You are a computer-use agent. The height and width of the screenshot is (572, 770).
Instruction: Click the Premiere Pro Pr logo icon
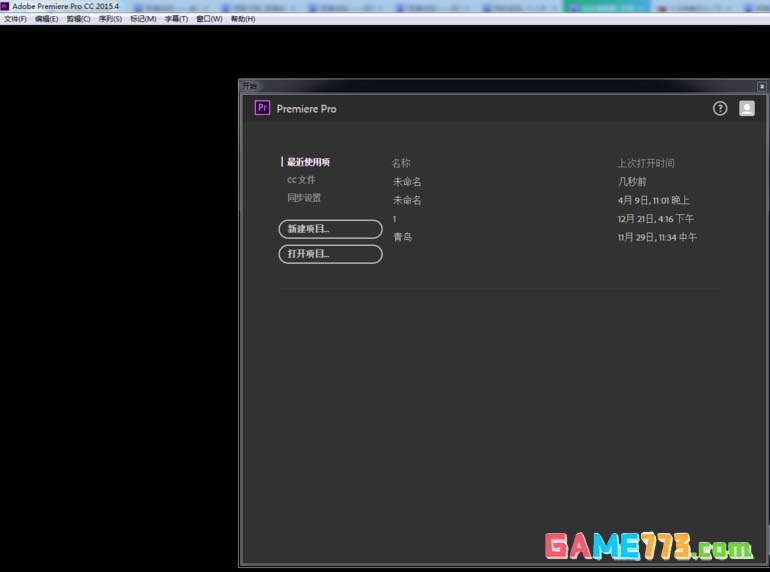tap(262, 108)
